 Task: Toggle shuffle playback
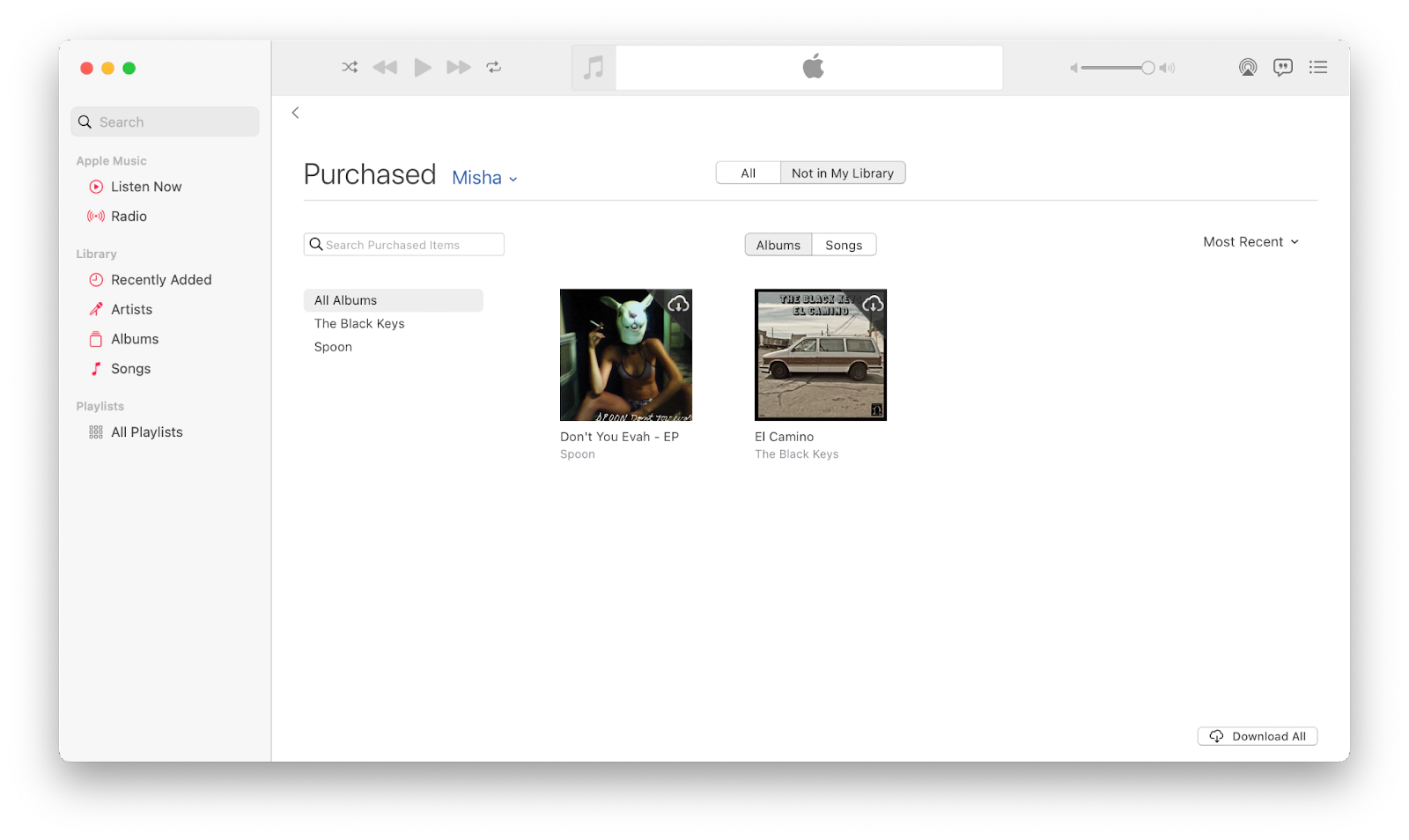click(x=350, y=67)
